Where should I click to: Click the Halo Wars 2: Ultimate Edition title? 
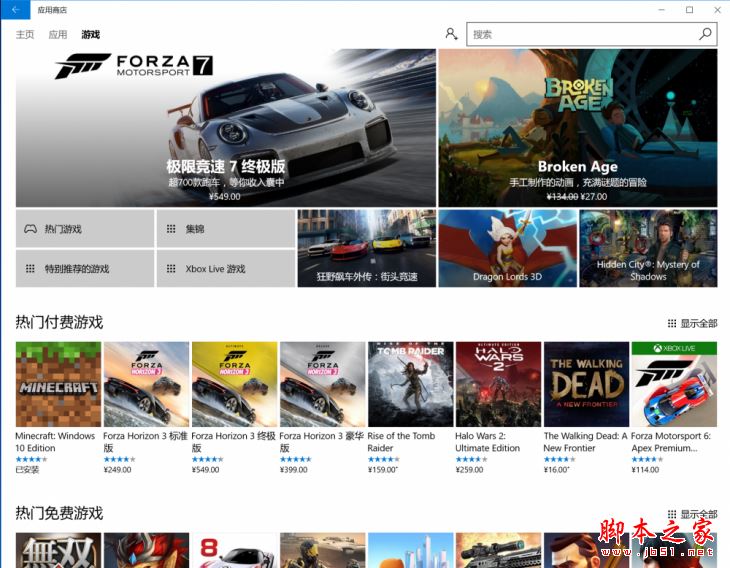pyautogui.click(x=487, y=442)
